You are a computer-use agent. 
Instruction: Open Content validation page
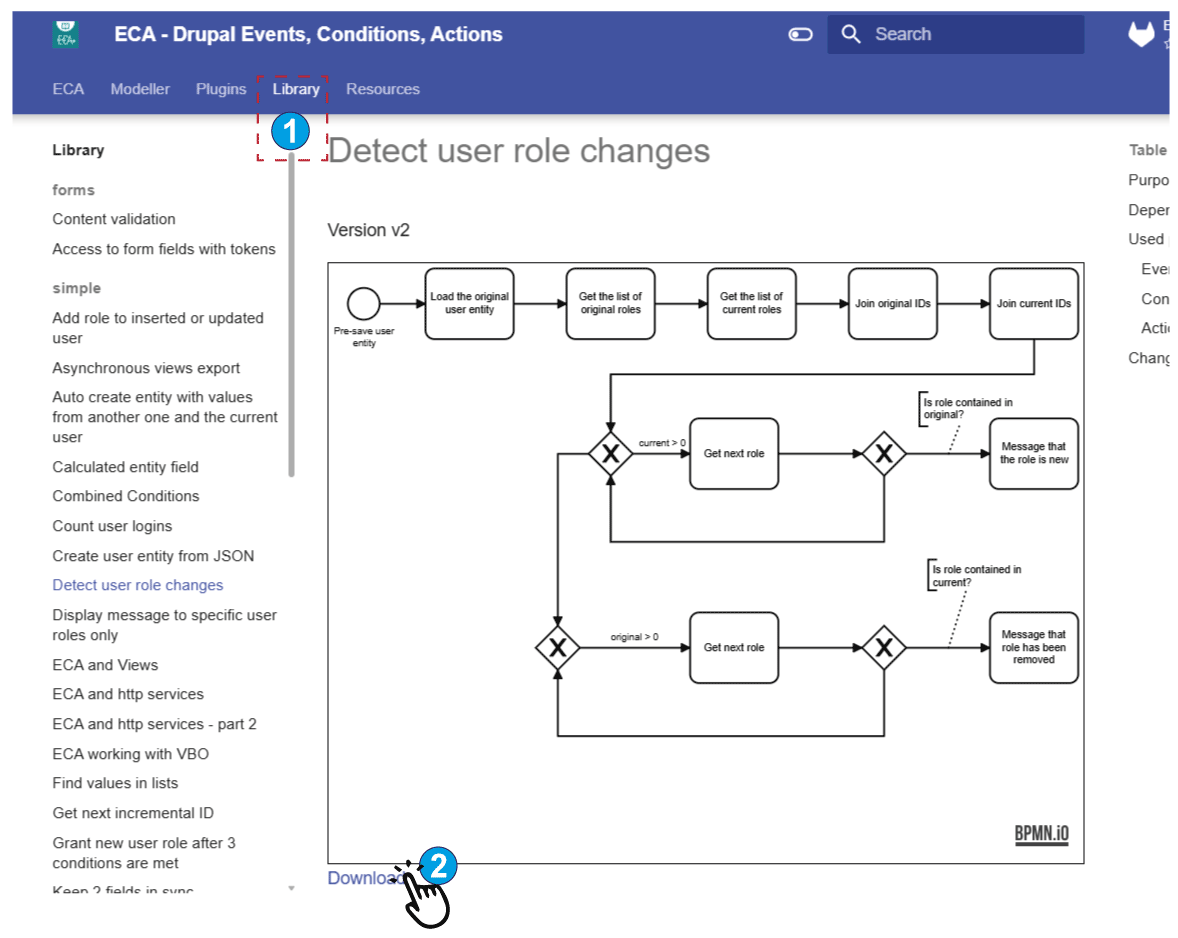[x=114, y=219]
